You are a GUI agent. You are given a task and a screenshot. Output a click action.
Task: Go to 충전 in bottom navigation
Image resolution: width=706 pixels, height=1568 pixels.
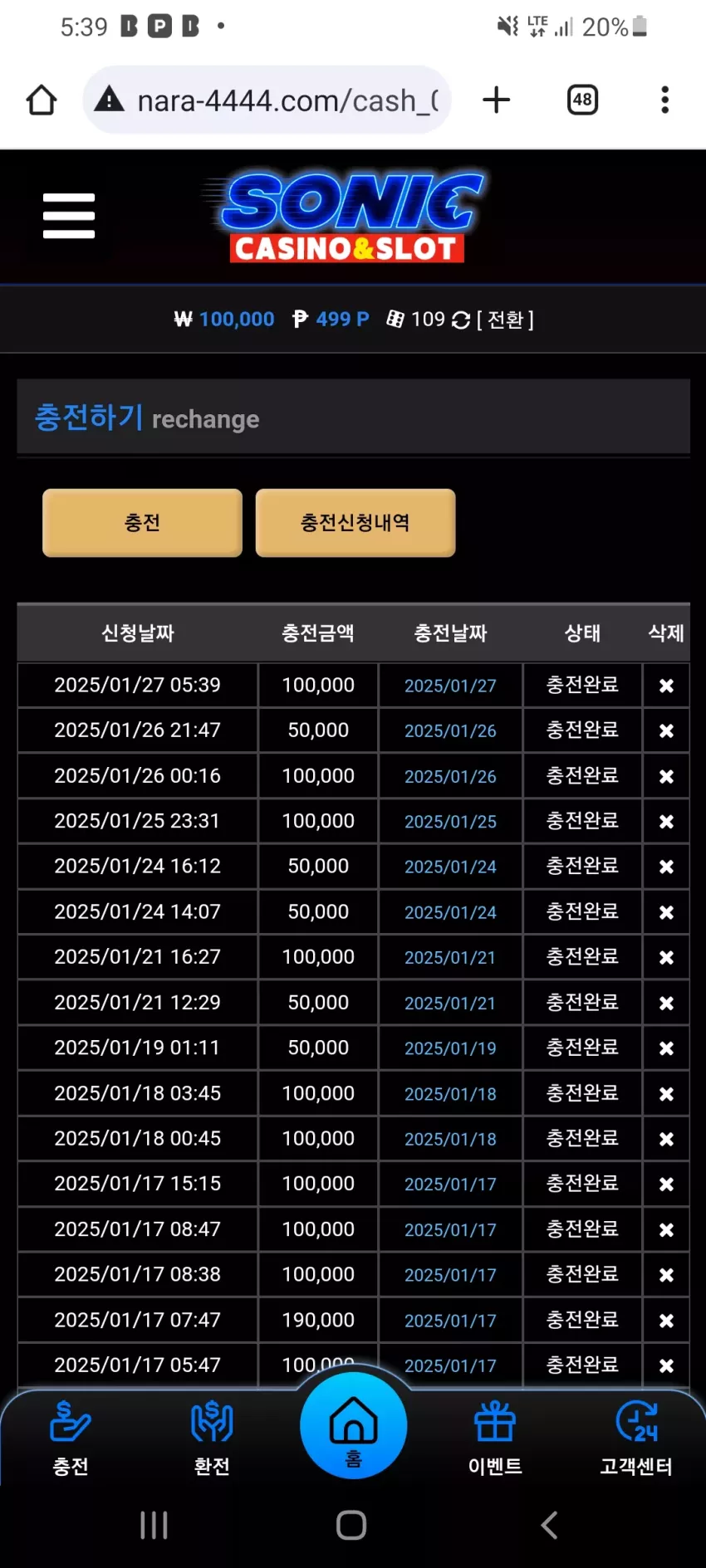tap(71, 1439)
